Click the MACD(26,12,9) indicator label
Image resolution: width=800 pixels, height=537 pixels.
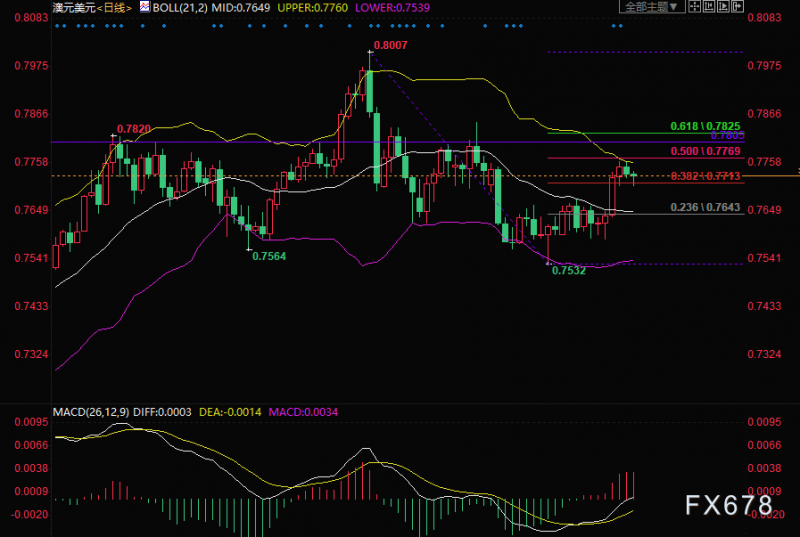tap(91, 412)
